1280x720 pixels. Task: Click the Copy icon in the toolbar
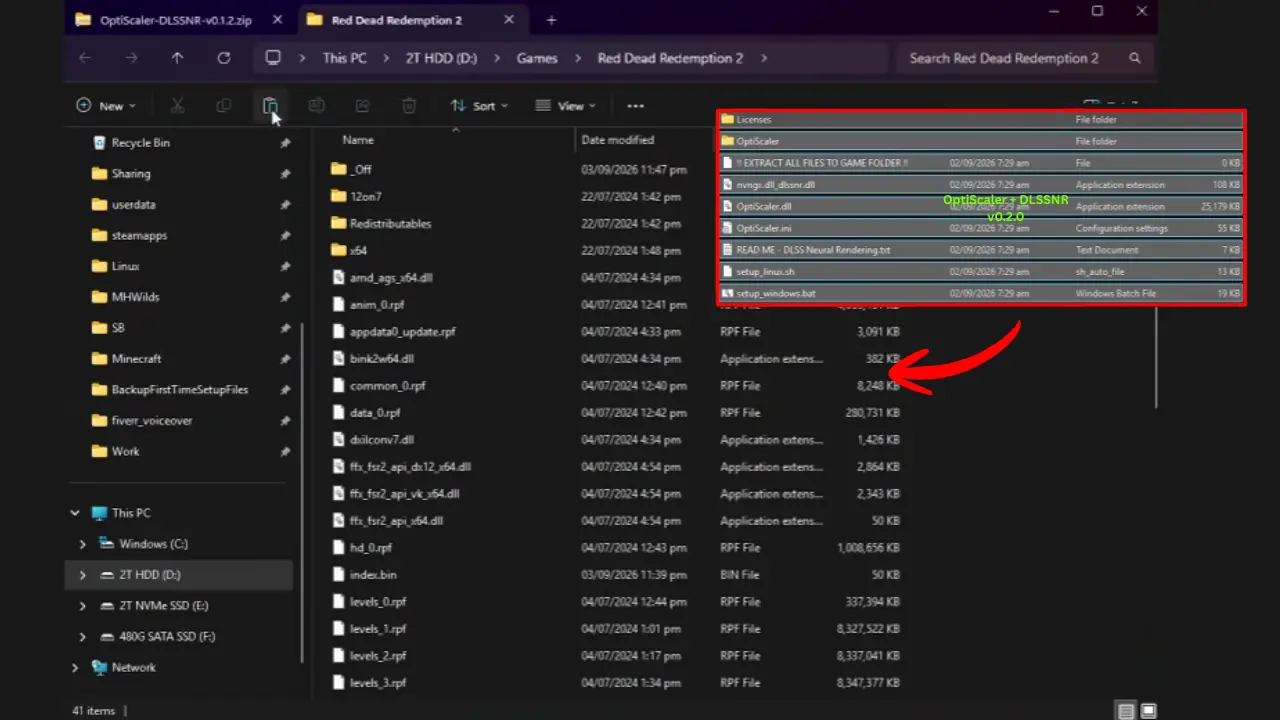[x=224, y=106]
